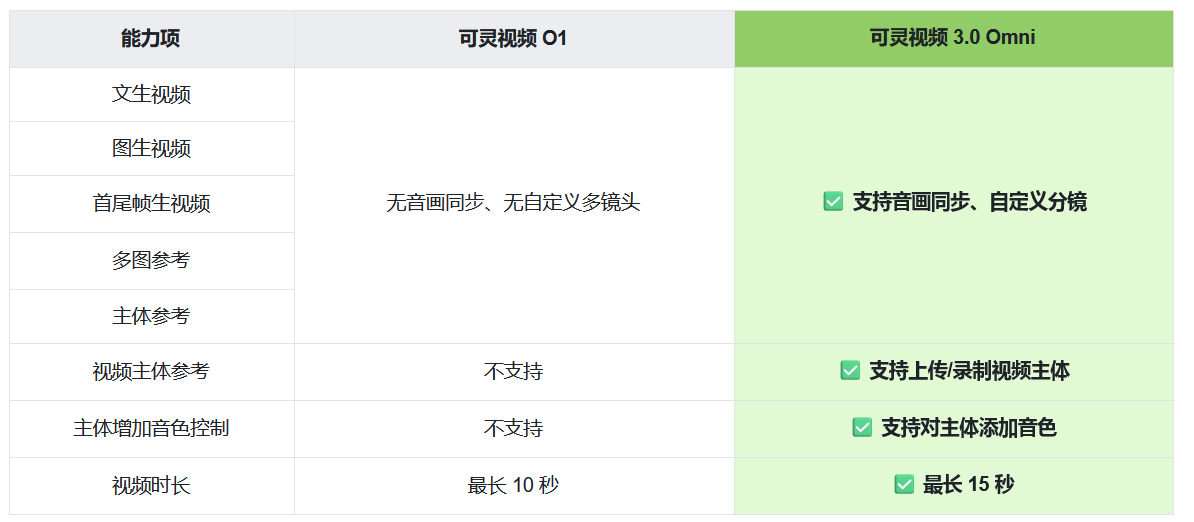This screenshot has height=522, width=1194.
Task: Click the green checkmark beside 最长 15 秒
Action: tap(904, 485)
